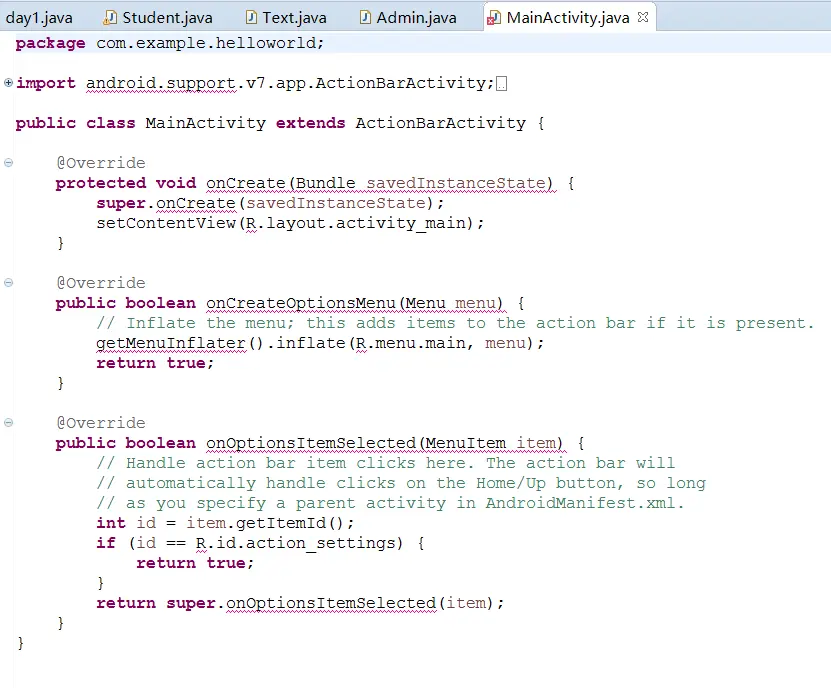Click the Admin.java file icon
The width and height of the screenshot is (831, 688).
click(365, 17)
